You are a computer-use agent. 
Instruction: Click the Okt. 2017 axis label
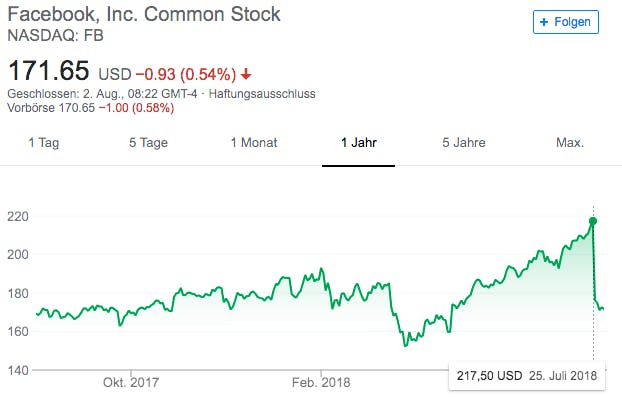click(x=131, y=382)
